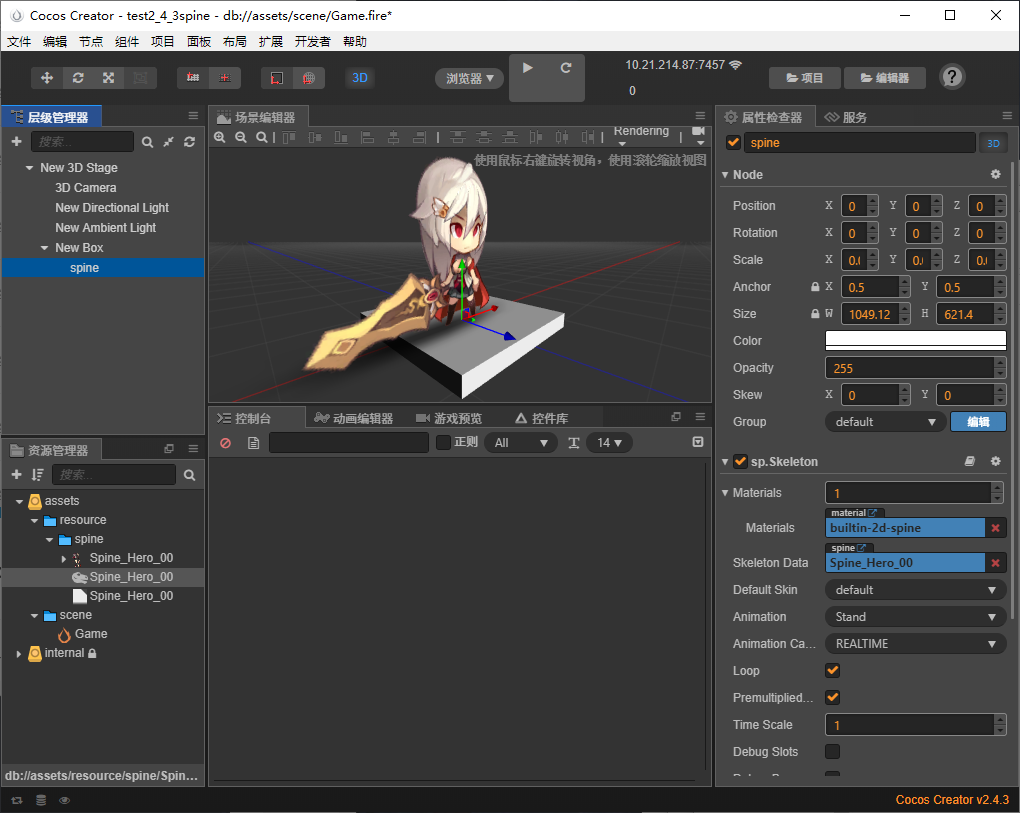Image resolution: width=1020 pixels, height=813 pixels.
Task: Select the Move transform tool
Action: click(x=47, y=78)
